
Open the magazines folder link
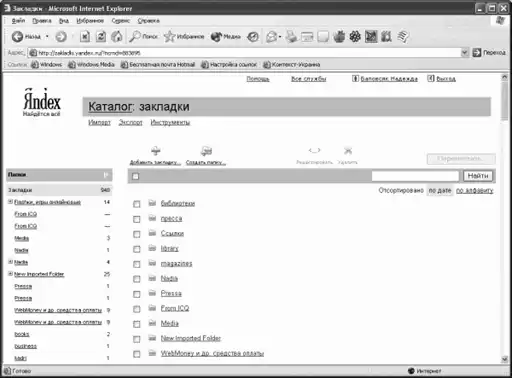176,263
